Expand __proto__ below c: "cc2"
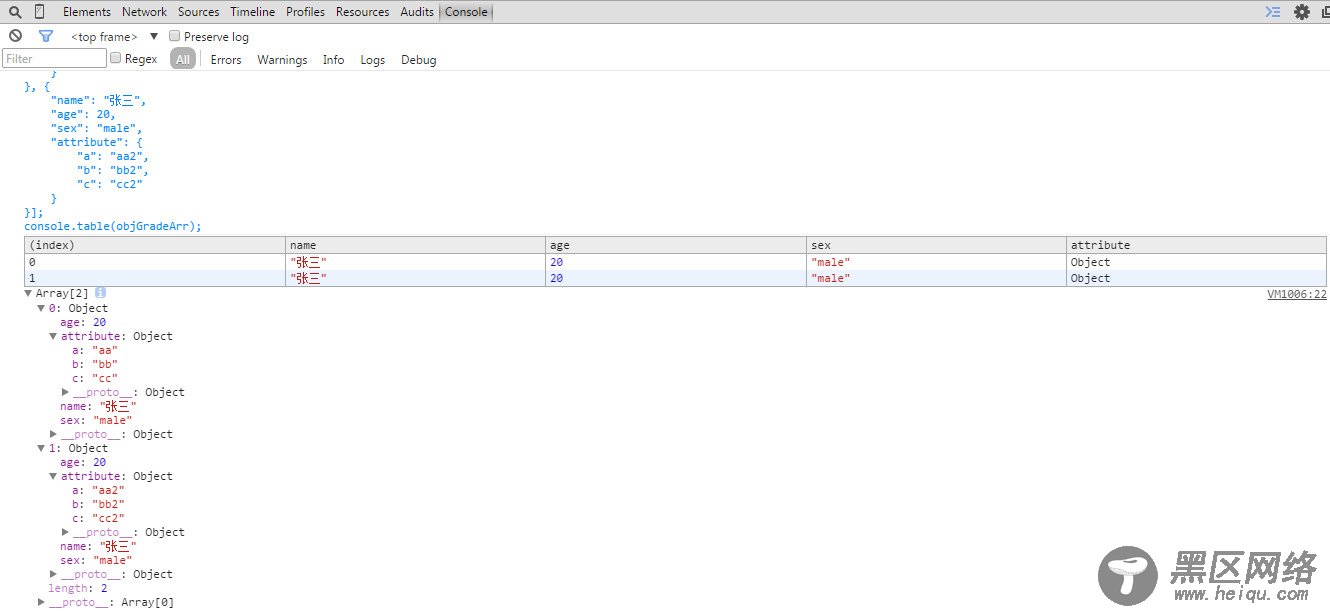1330x611 pixels. tap(65, 532)
